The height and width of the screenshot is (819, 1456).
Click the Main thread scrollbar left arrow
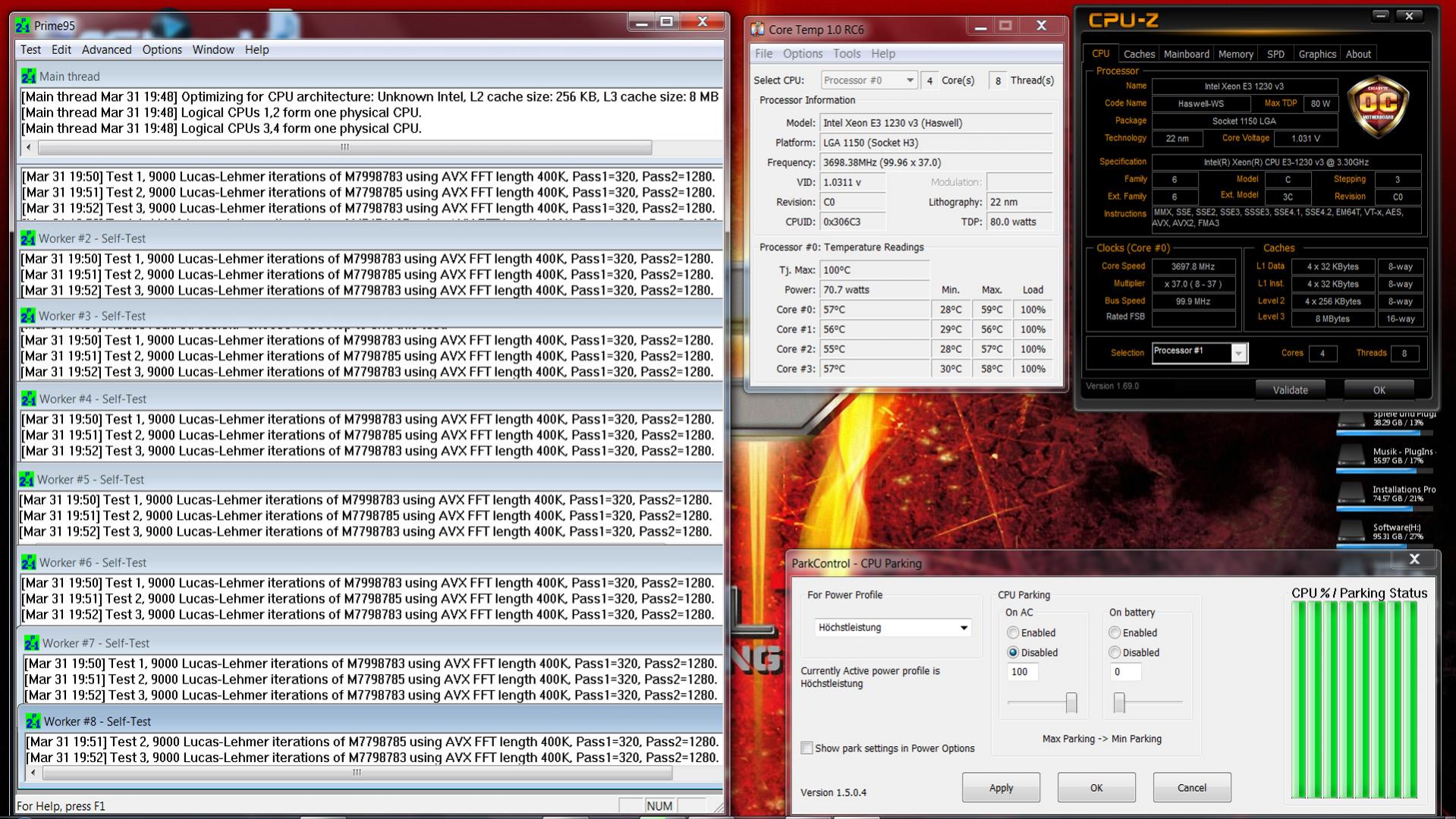pyautogui.click(x=29, y=147)
